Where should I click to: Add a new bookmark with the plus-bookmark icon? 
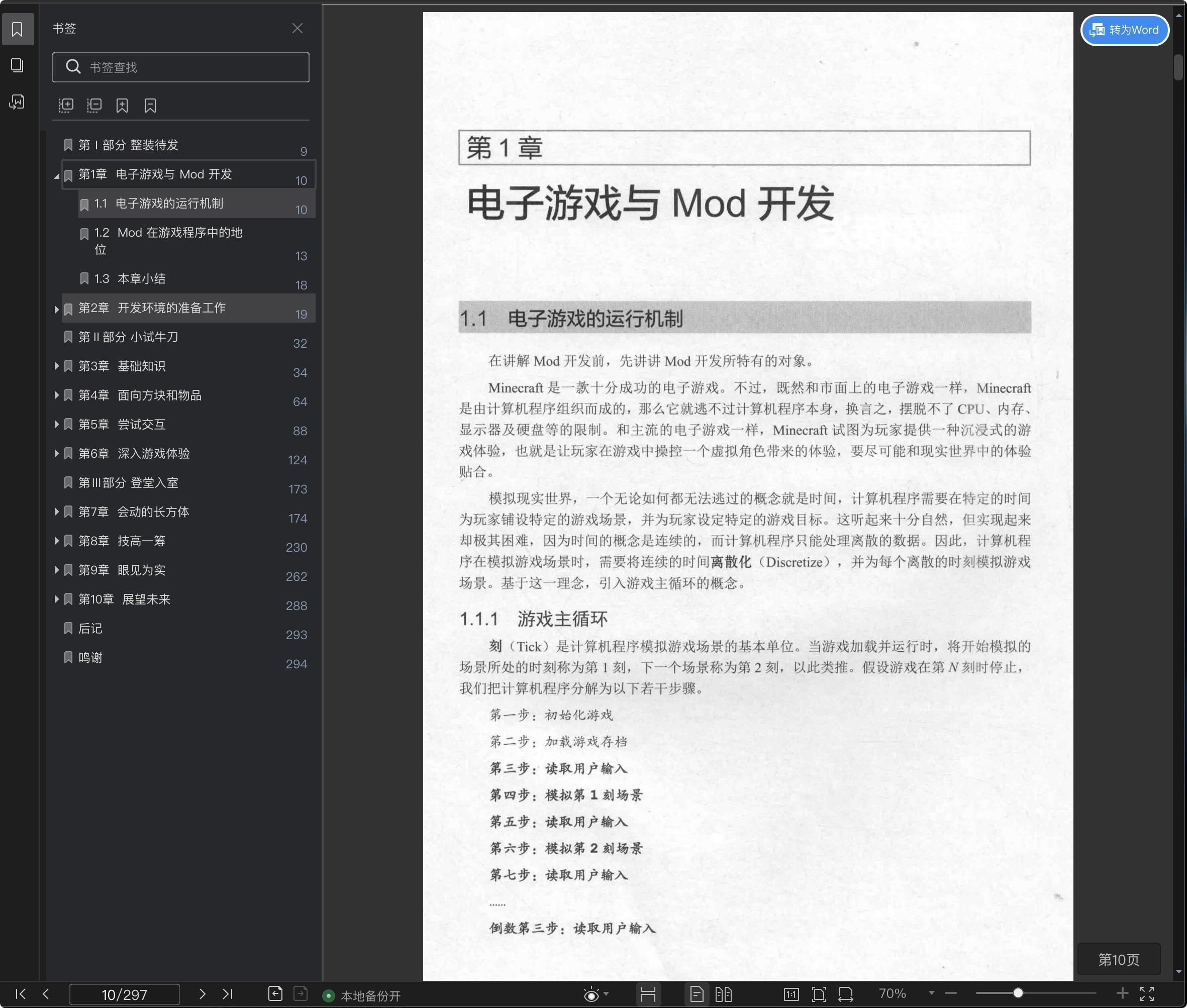click(x=122, y=105)
